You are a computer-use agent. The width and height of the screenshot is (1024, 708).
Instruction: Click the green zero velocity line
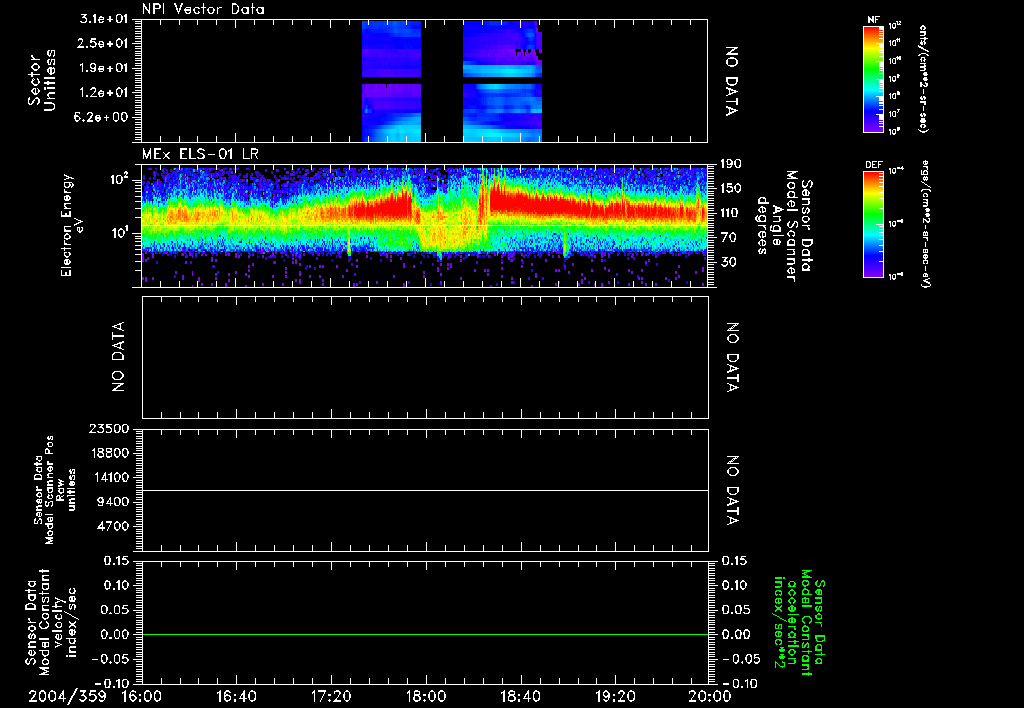point(425,634)
